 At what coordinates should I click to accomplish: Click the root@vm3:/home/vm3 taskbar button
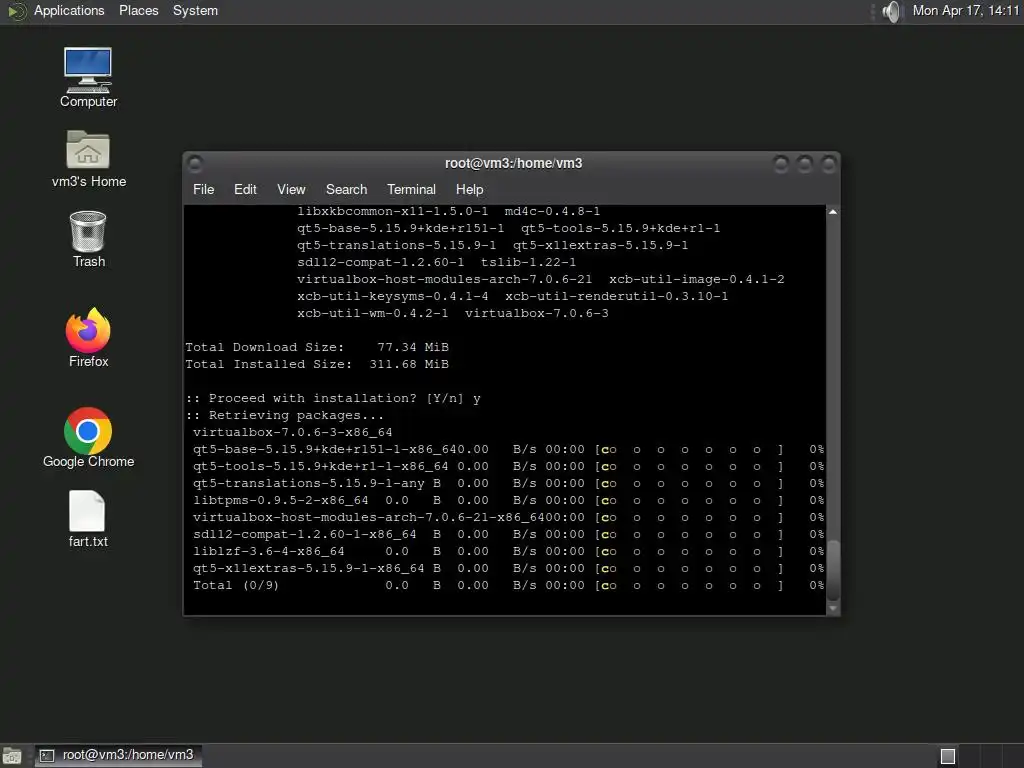(118, 756)
